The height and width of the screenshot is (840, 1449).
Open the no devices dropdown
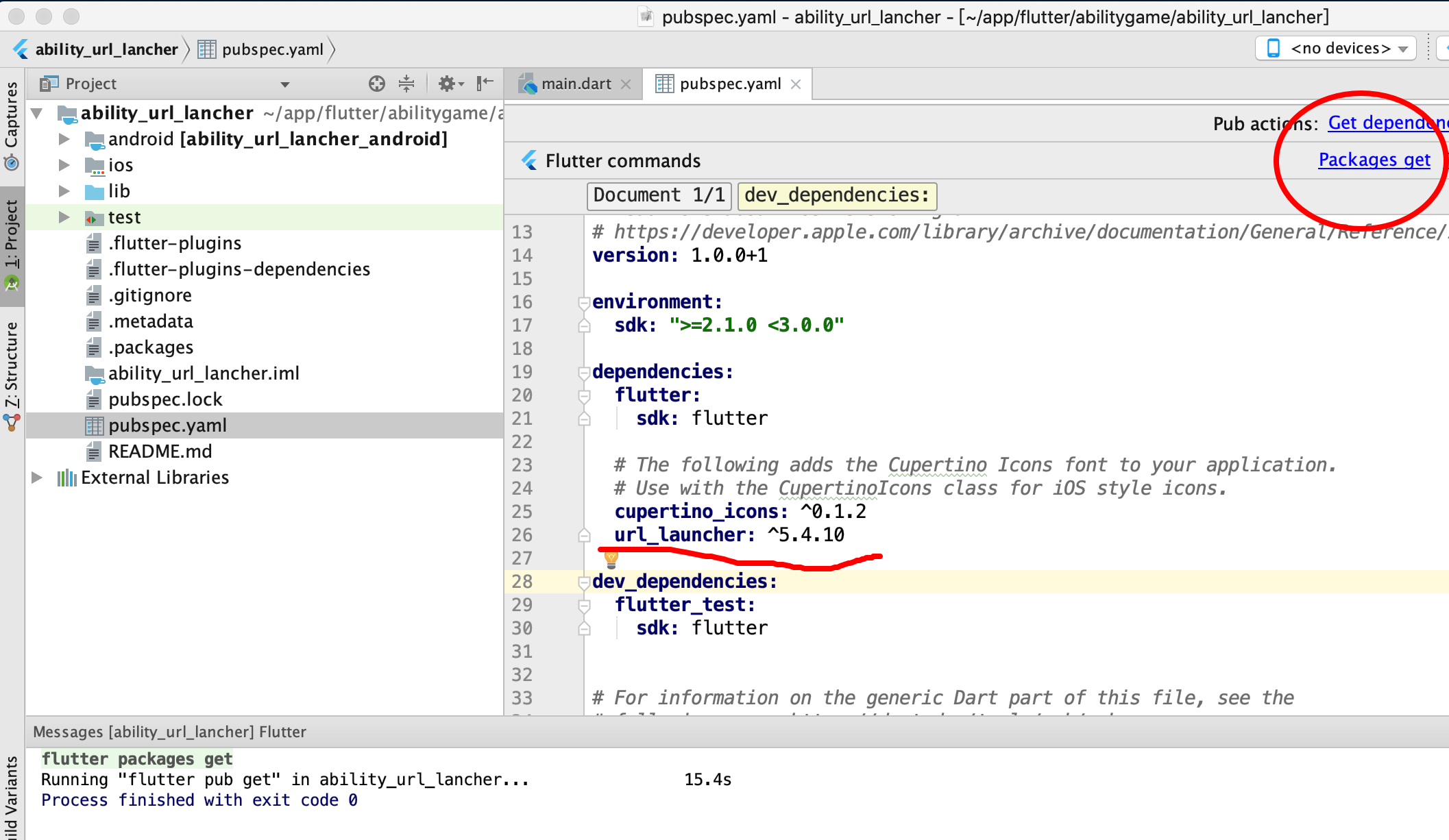pos(1336,49)
